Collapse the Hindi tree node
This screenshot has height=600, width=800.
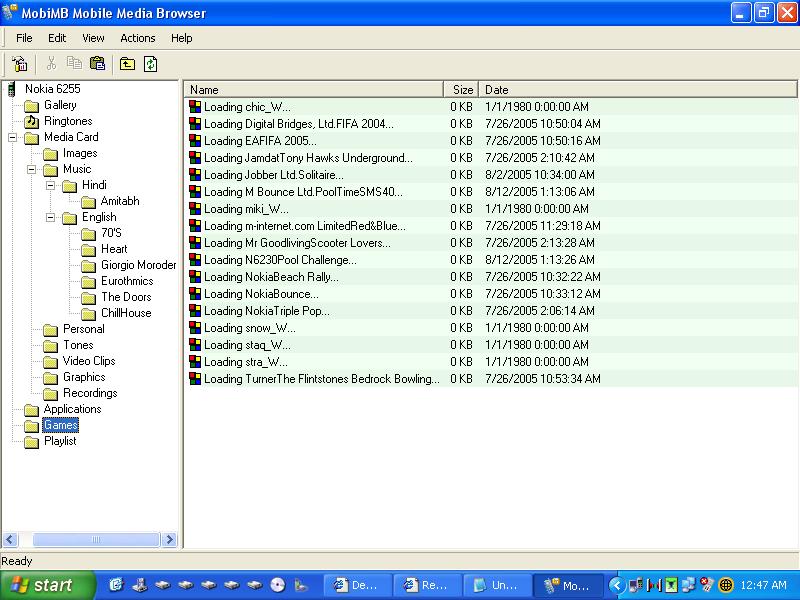coord(51,185)
